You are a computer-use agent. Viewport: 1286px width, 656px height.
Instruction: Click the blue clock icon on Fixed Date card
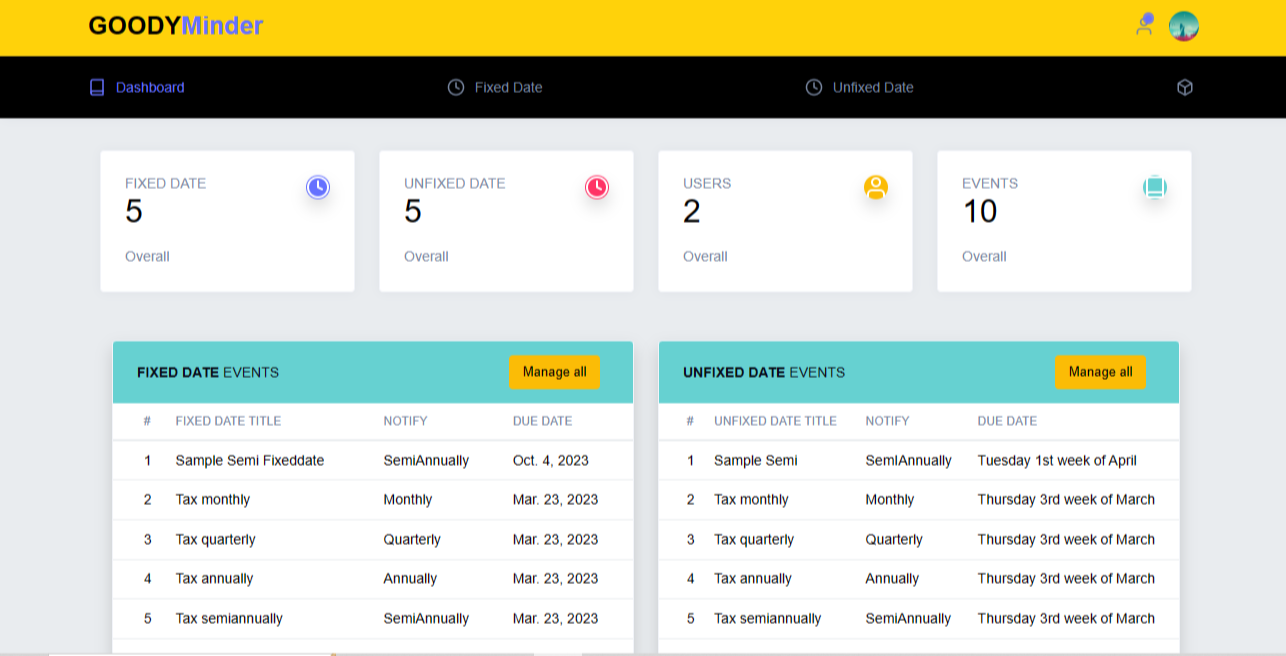[318, 187]
